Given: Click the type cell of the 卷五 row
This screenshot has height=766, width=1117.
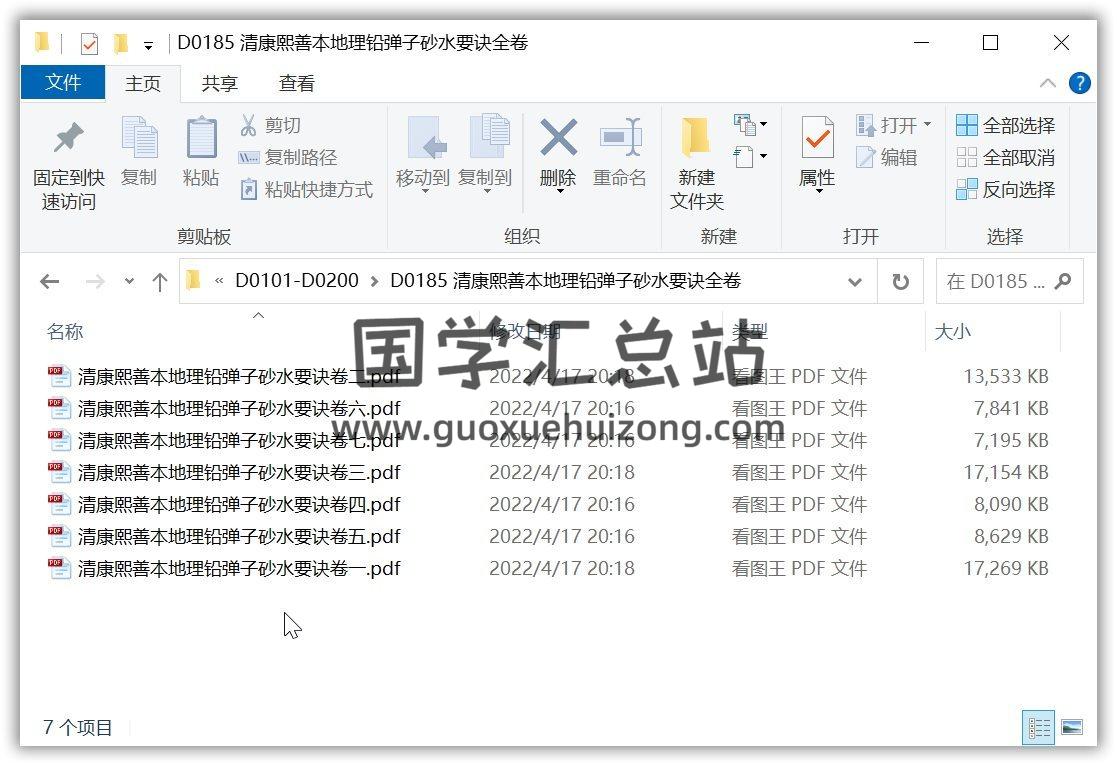Looking at the screenshot, I should [799, 537].
